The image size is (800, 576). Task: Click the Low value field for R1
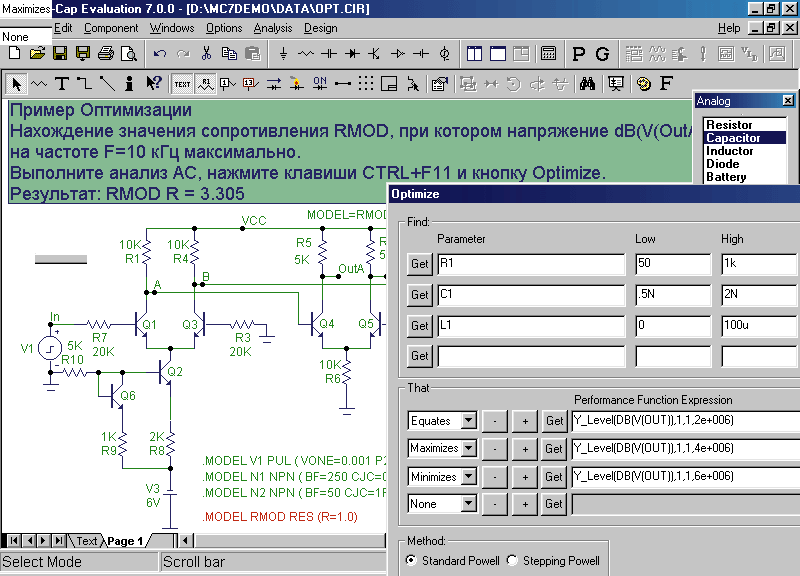tap(673, 264)
